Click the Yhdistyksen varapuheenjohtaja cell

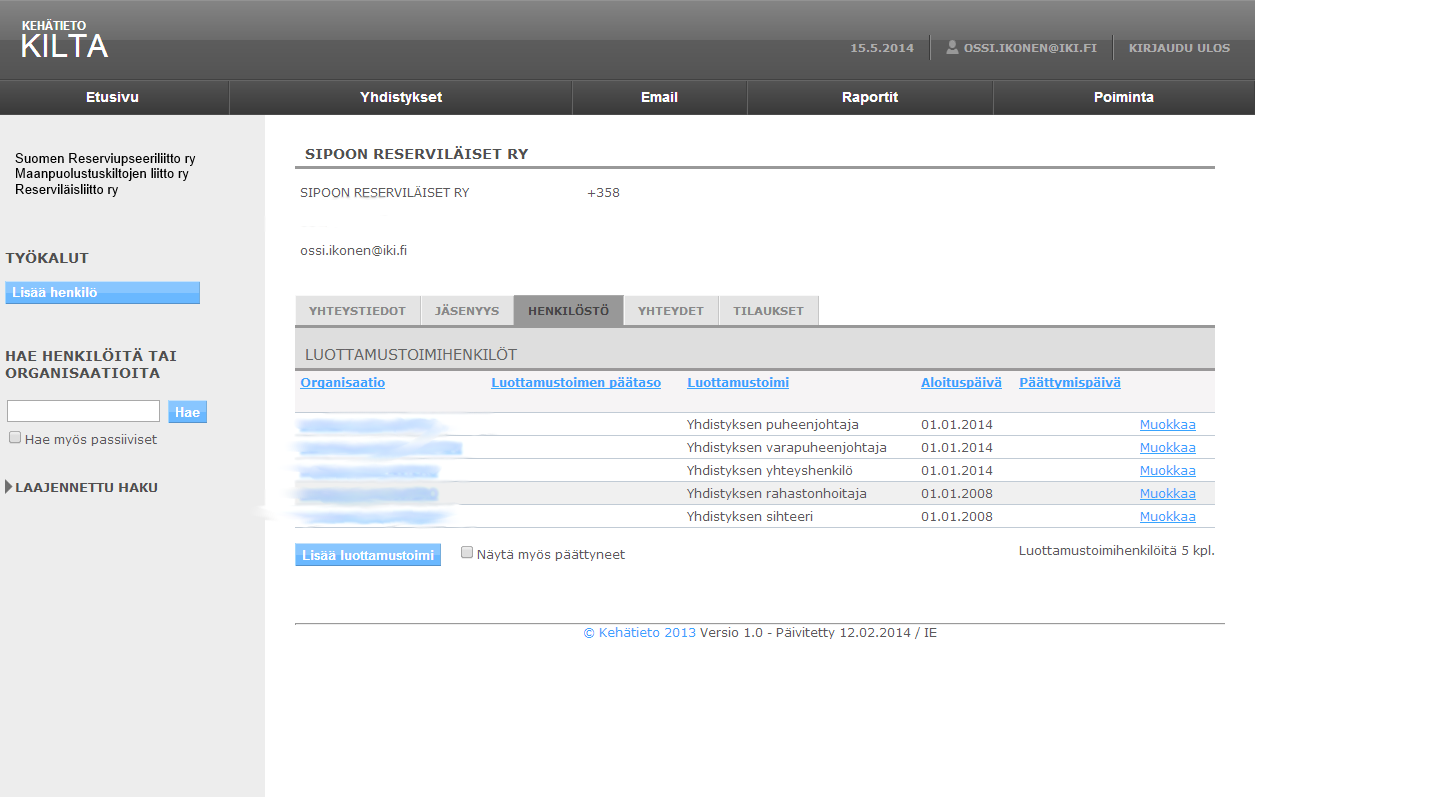(x=787, y=447)
